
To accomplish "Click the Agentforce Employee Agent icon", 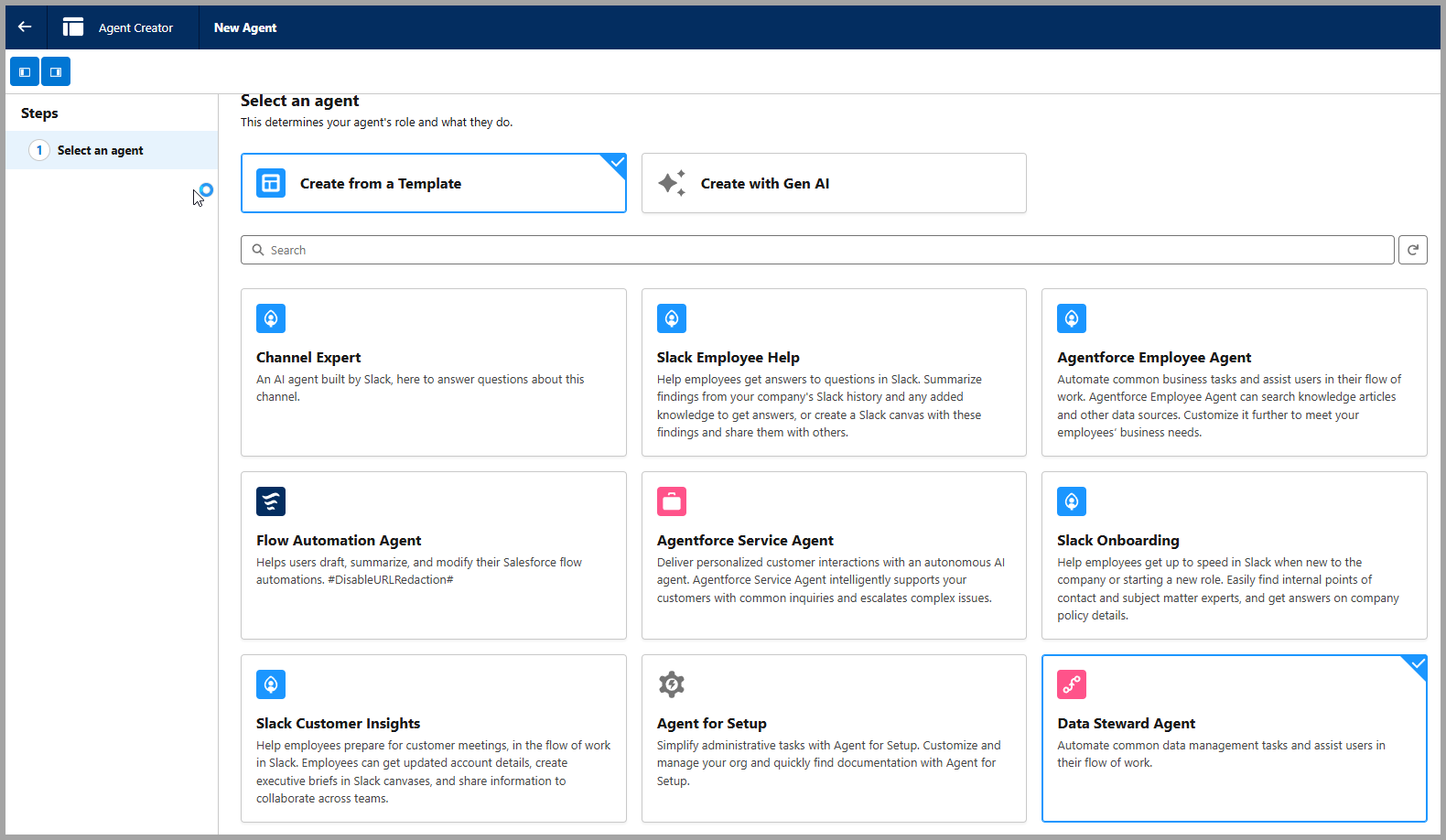I will pyautogui.click(x=1072, y=318).
